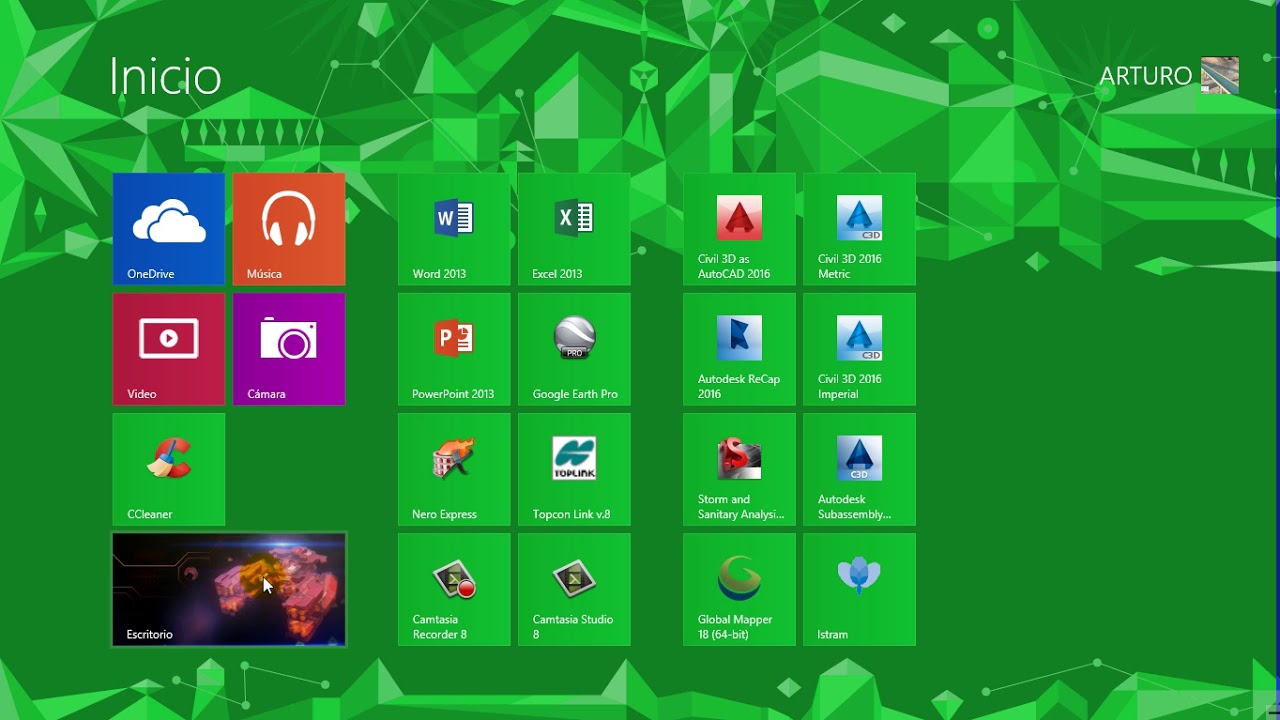Launch Word 2013
1280x720 pixels.
[x=454, y=229]
